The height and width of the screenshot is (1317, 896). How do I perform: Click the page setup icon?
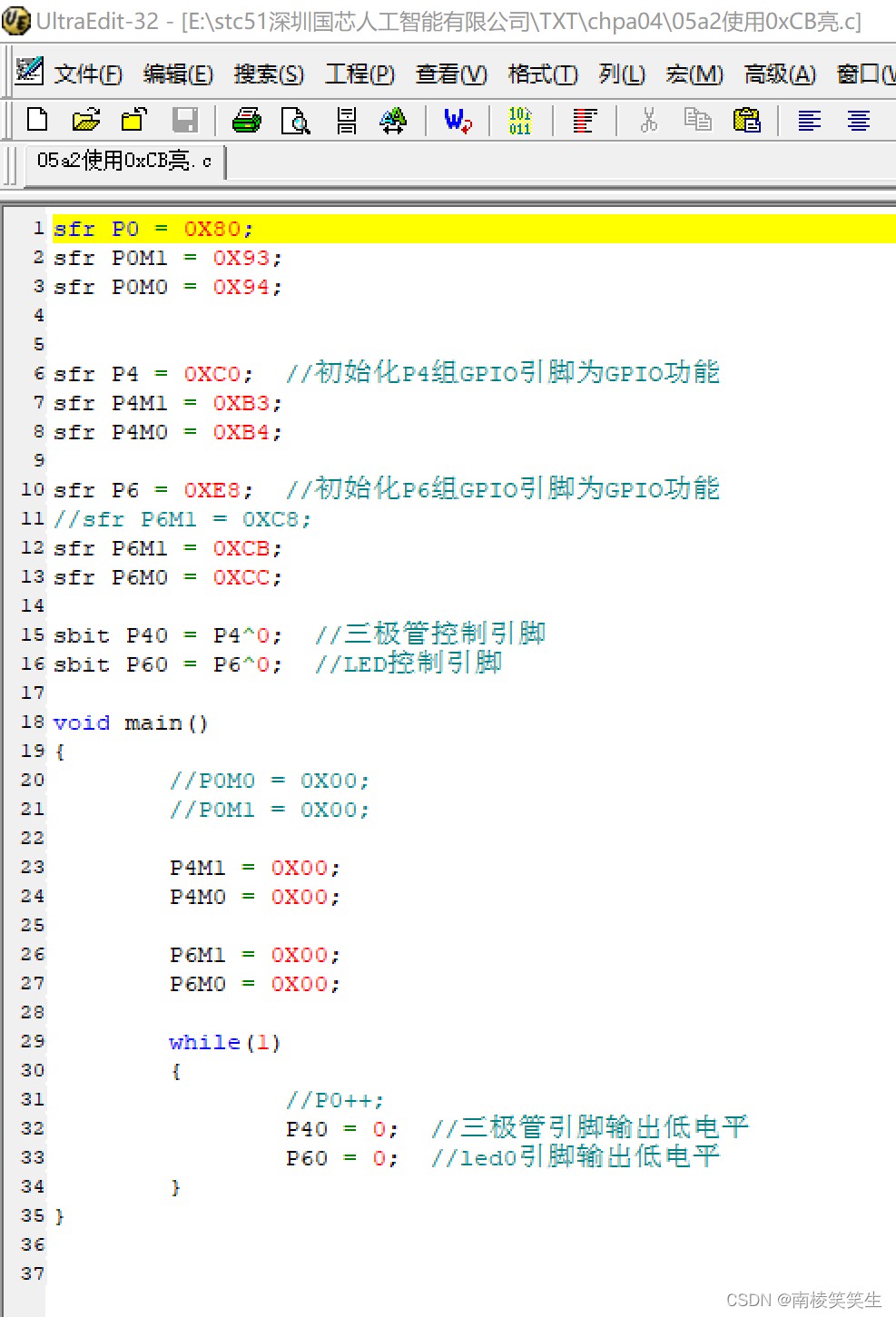tap(347, 120)
